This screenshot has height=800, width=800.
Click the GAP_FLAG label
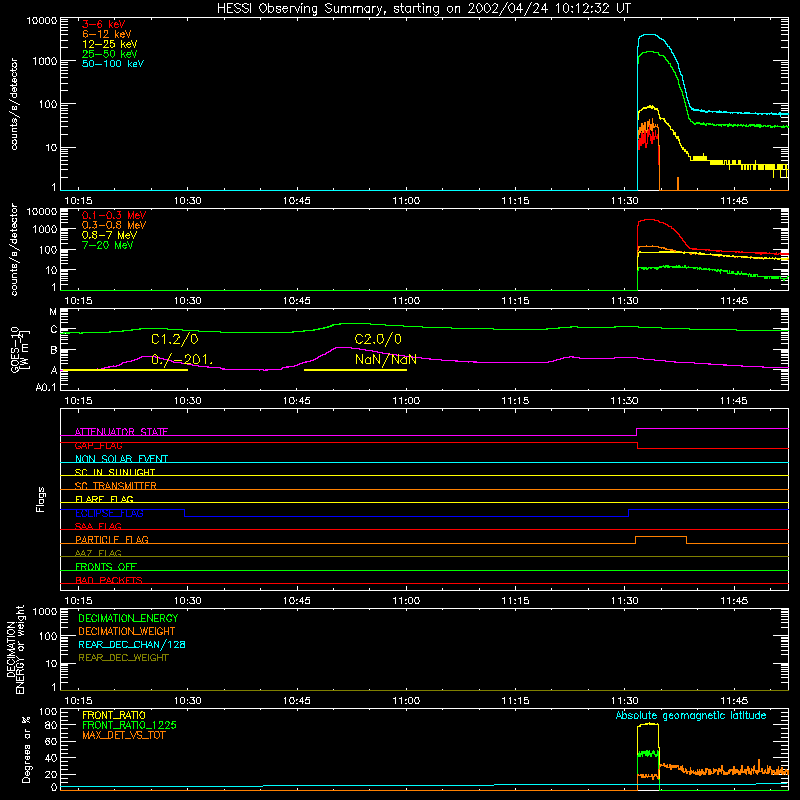[x=98, y=446]
